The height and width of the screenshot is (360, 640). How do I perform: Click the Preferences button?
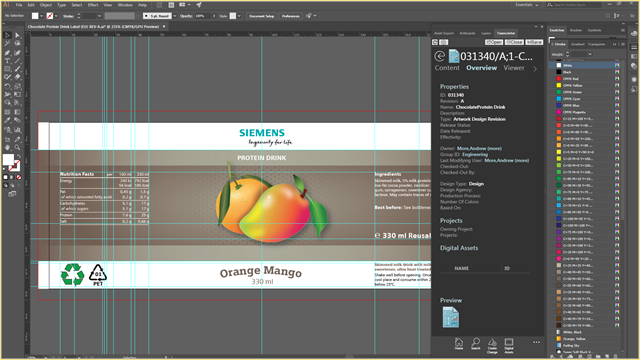[291, 16]
